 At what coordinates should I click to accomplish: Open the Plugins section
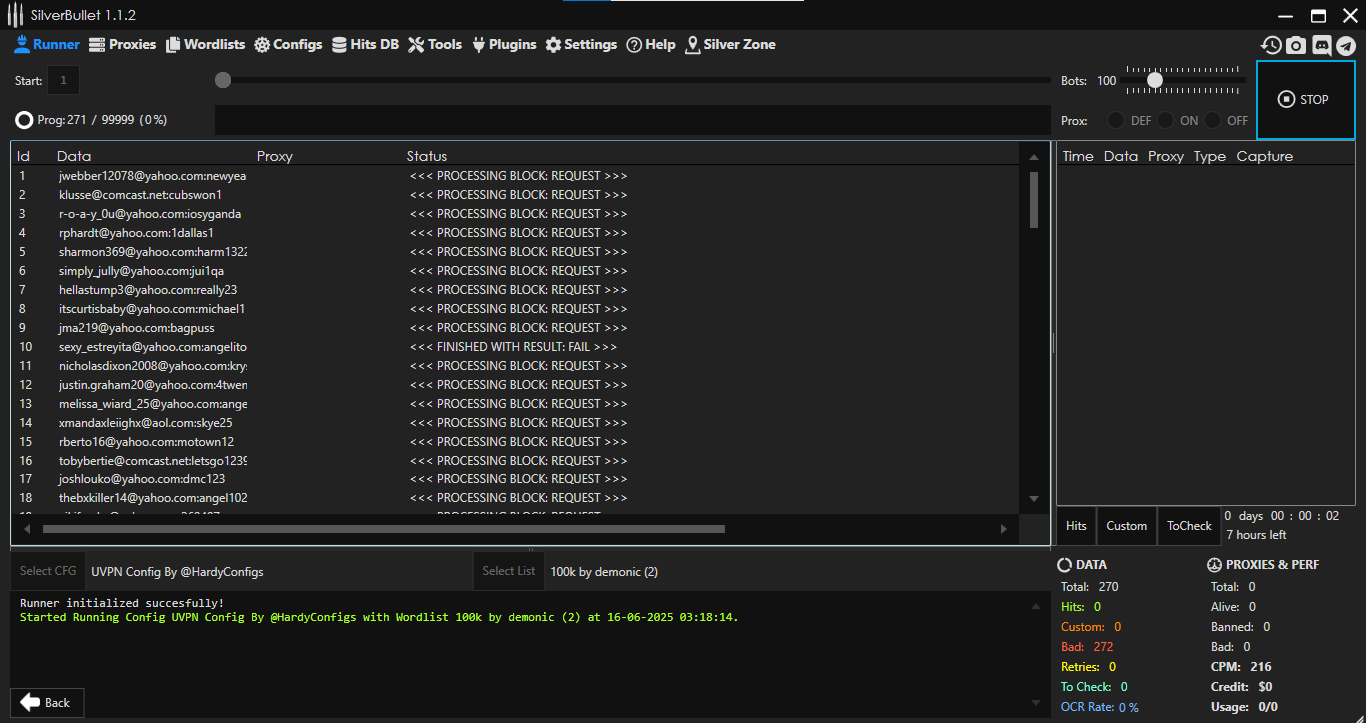click(504, 44)
